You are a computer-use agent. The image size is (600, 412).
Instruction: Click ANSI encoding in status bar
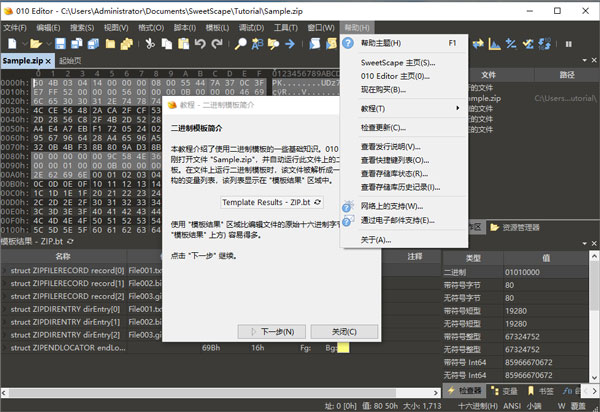[512, 405]
